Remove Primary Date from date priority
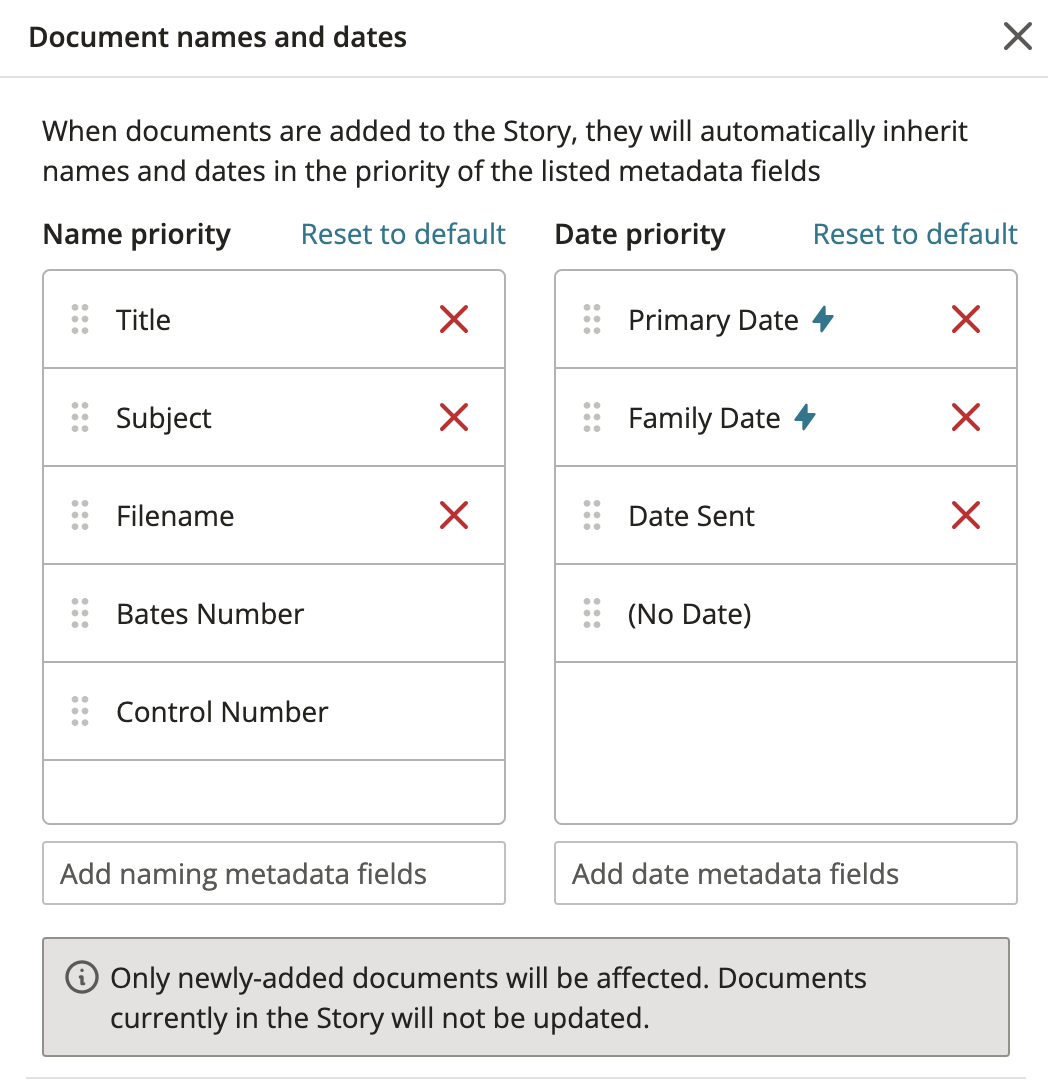Image resolution: width=1048 pixels, height=1084 pixels. [x=966, y=319]
